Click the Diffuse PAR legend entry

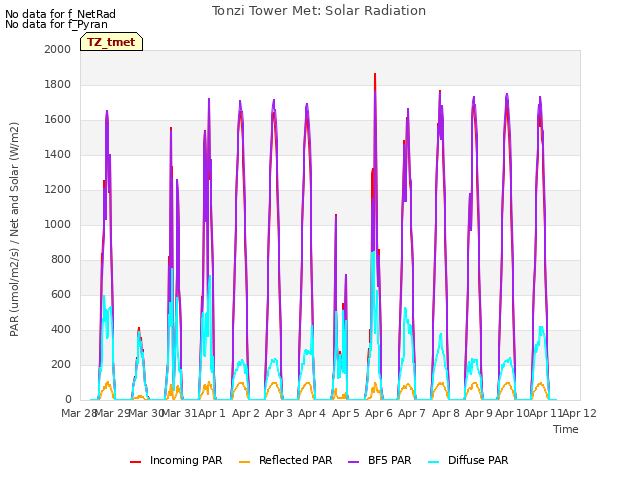pos(468,460)
